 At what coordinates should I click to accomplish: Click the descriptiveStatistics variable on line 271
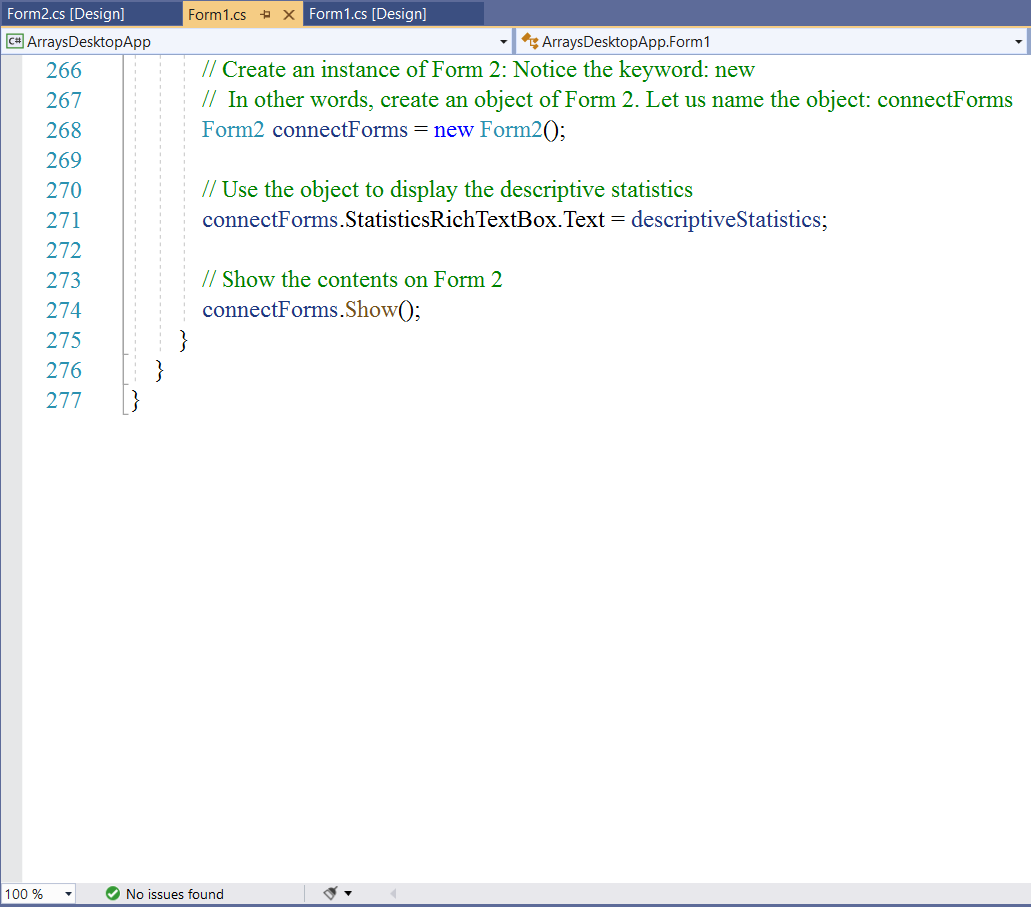pyautogui.click(x=726, y=220)
